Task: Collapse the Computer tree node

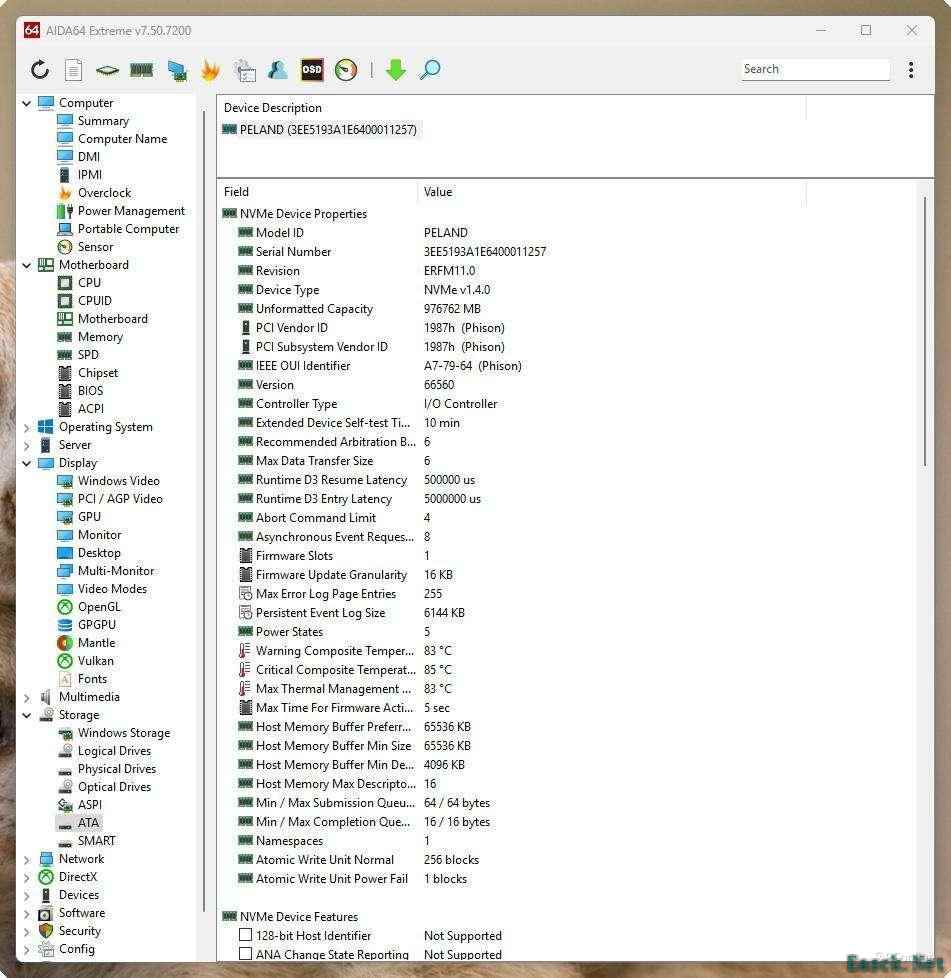Action: [26, 103]
